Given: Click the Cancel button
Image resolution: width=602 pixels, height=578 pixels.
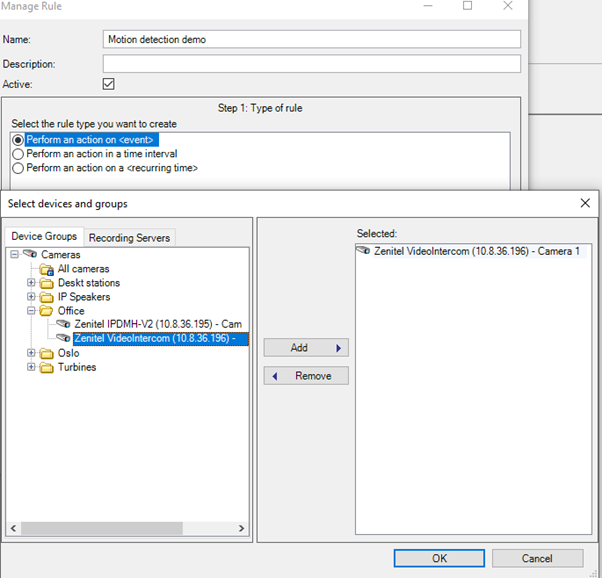Looking at the screenshot, I should click(538, 558).
